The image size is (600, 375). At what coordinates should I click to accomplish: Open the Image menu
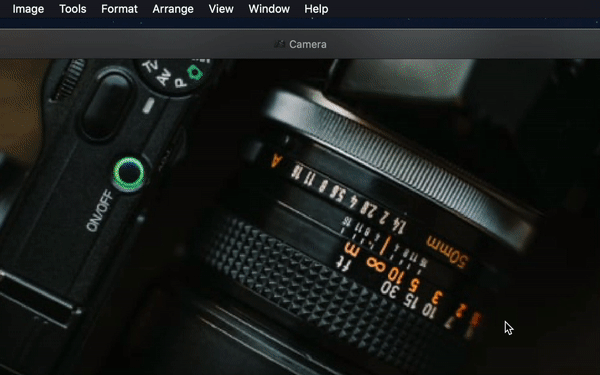28,9
